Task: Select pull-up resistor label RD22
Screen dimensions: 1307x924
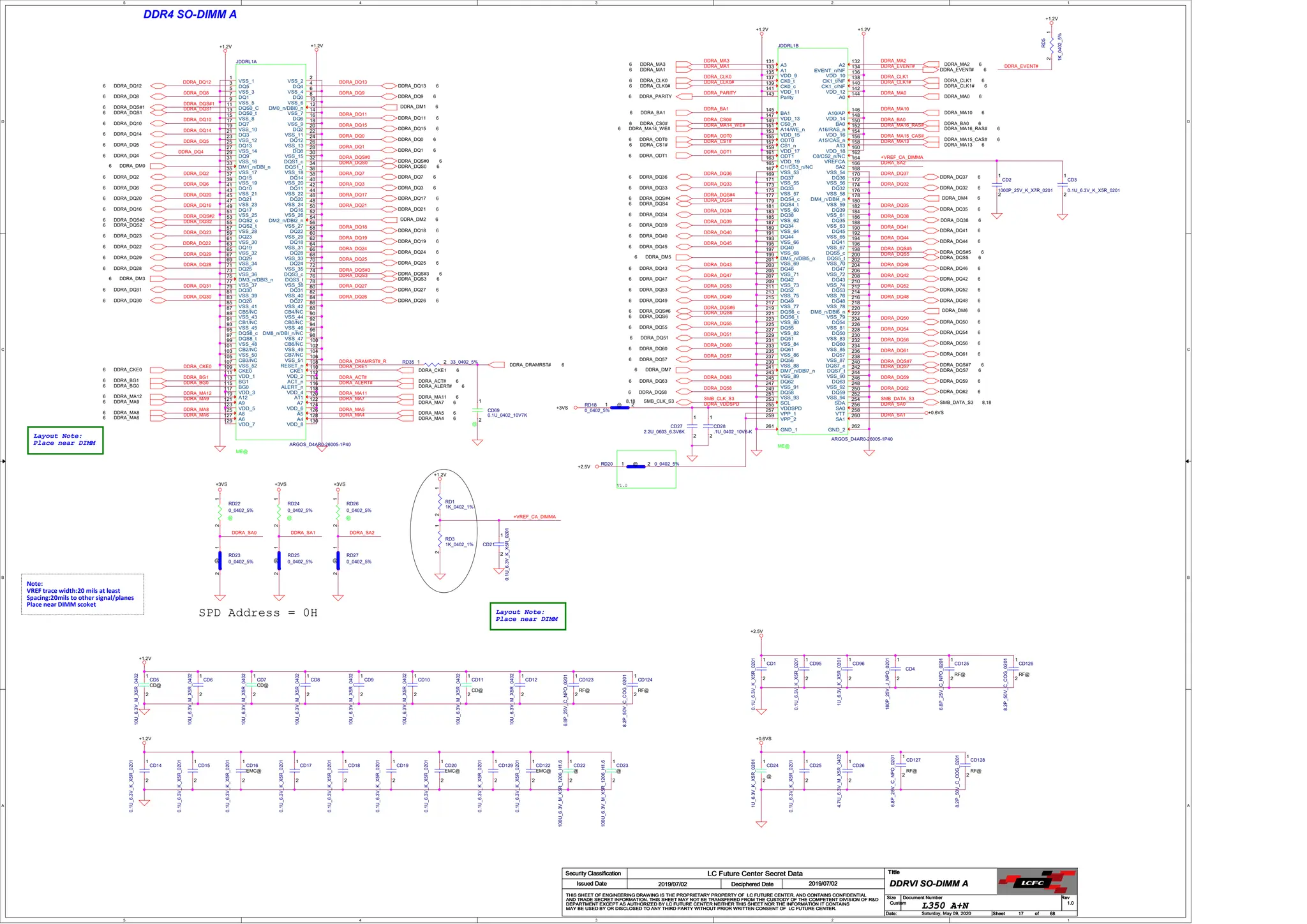Action: click(234, 503)
